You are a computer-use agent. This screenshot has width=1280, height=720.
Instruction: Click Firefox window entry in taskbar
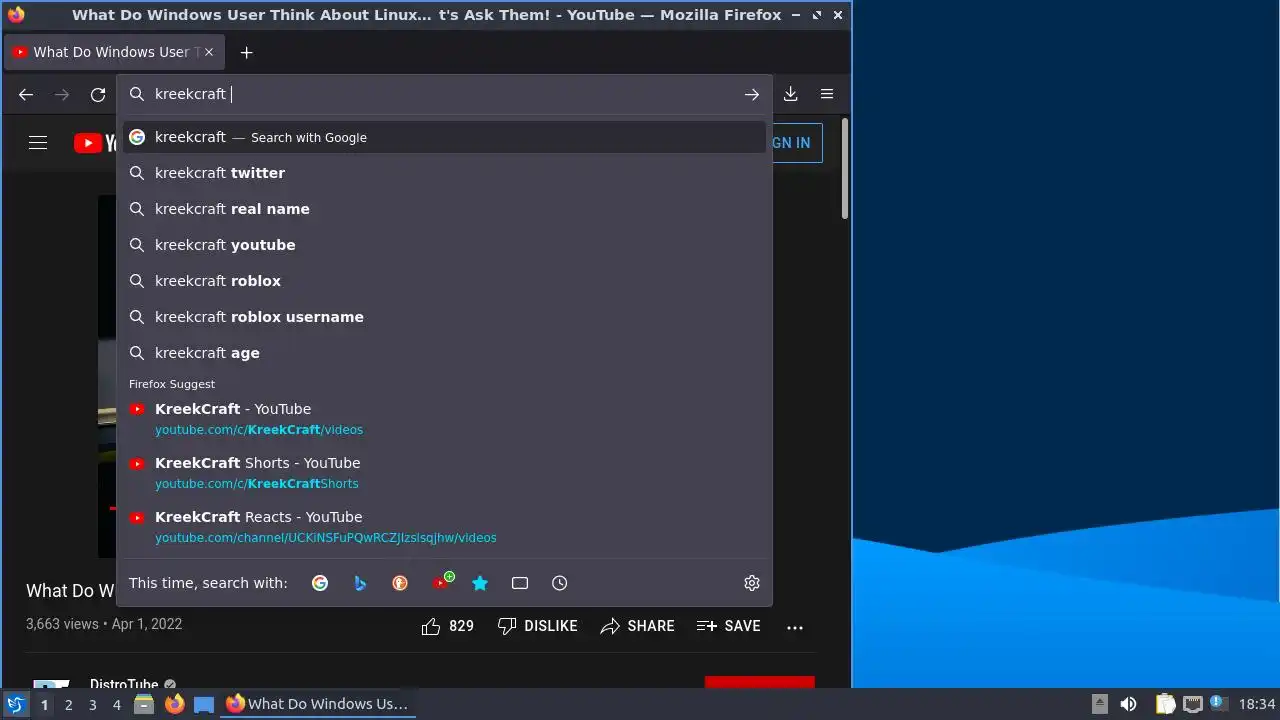point(317,704)
